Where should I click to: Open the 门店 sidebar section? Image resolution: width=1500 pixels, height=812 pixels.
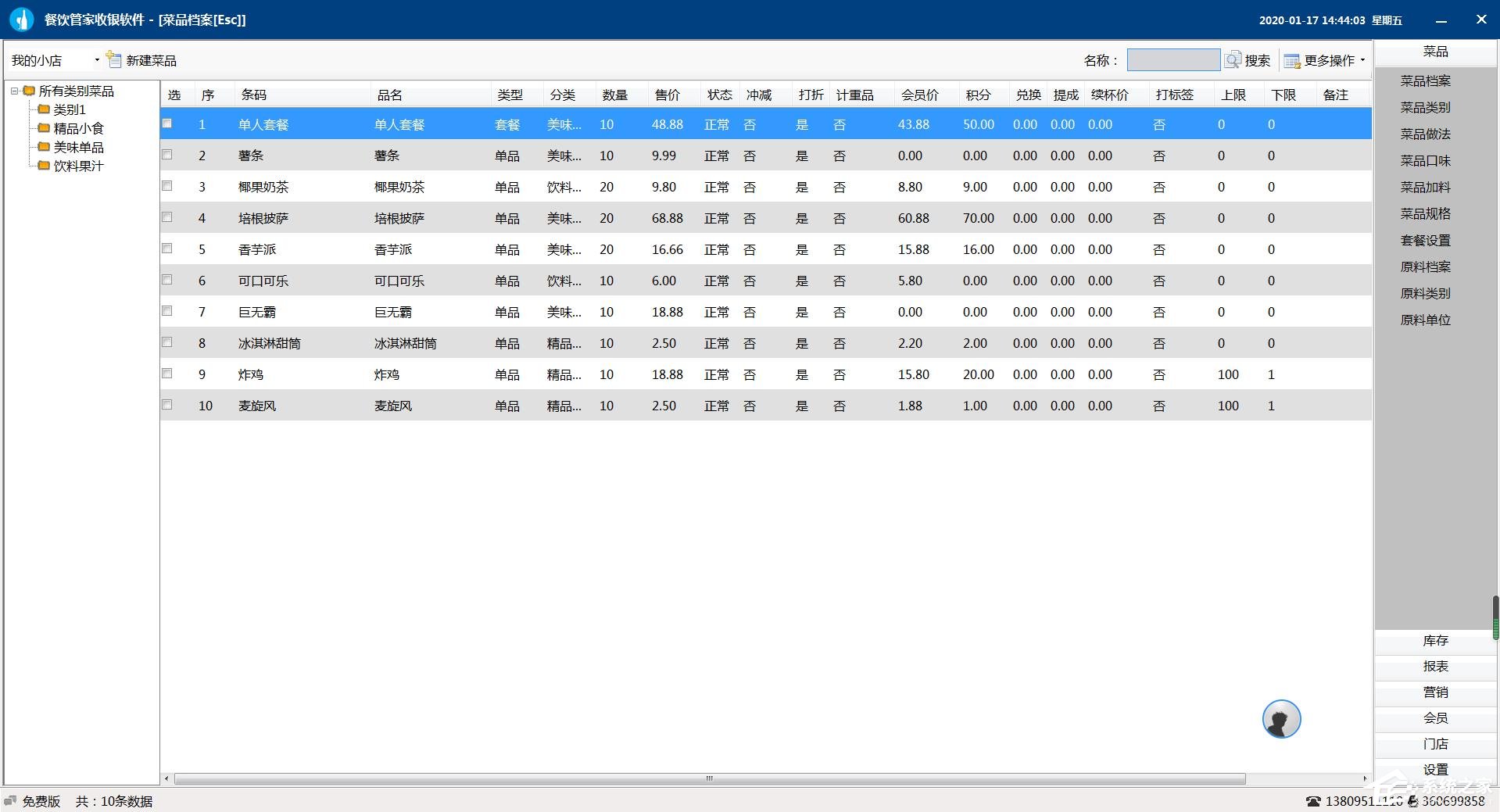pyautogui.click(x=1435, y=744)
